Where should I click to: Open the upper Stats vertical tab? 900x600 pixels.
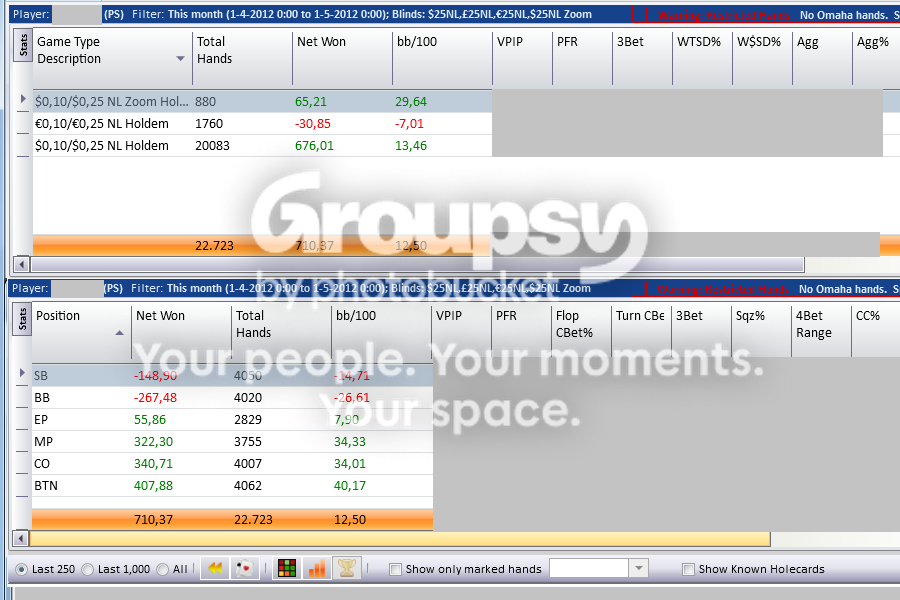(x=23, y=46)
